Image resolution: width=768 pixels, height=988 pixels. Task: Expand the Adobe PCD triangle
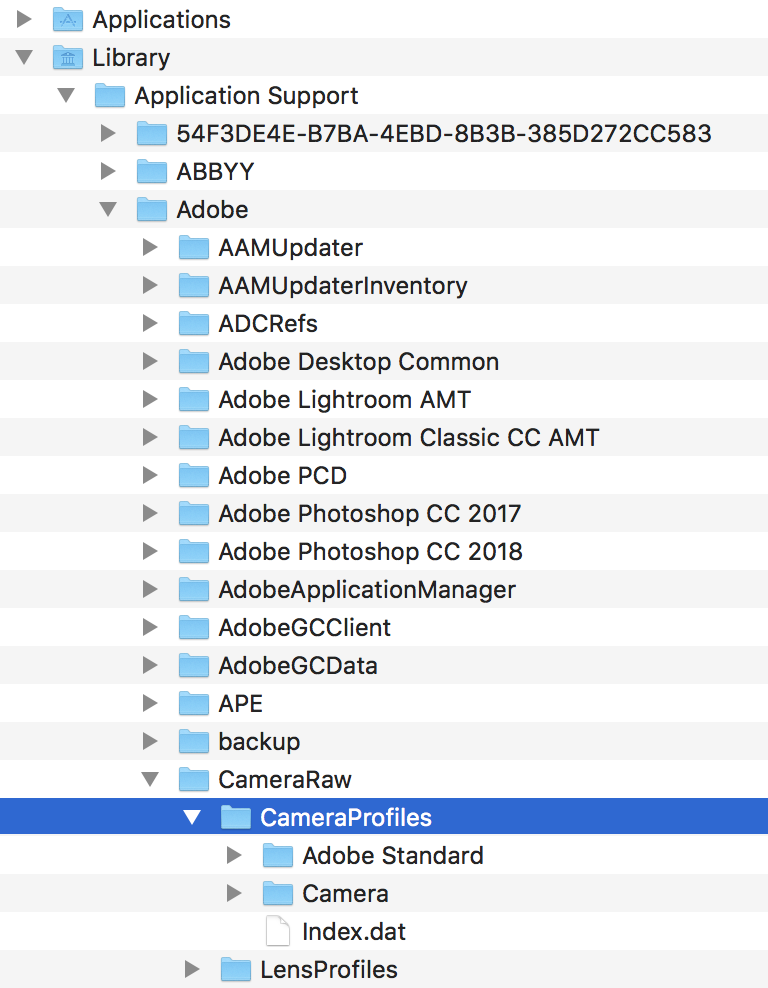tap(150, 476)
